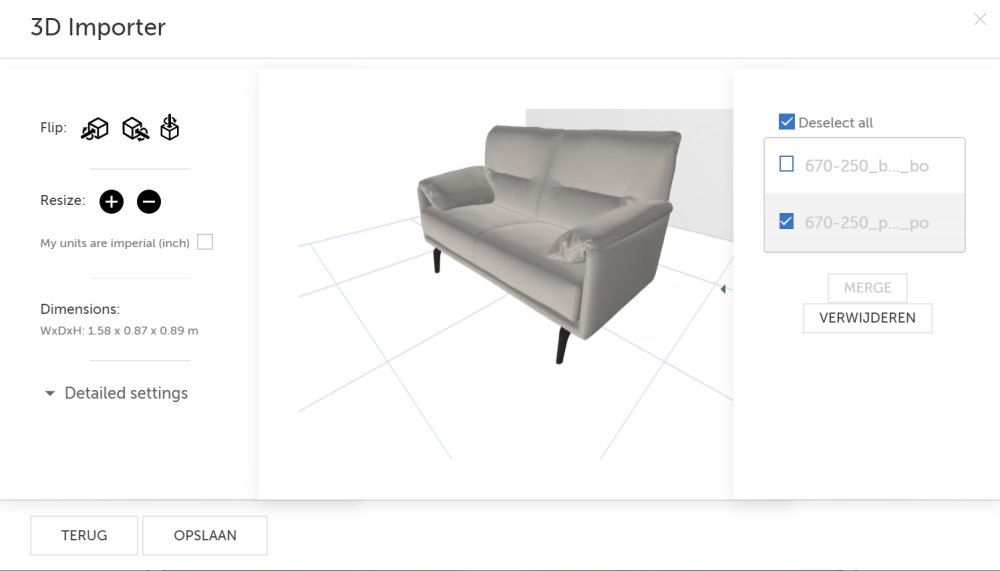The image size is (1000, 571).
Task: Click the Detailed settings disclosure triangle
Action: [50, 394]
